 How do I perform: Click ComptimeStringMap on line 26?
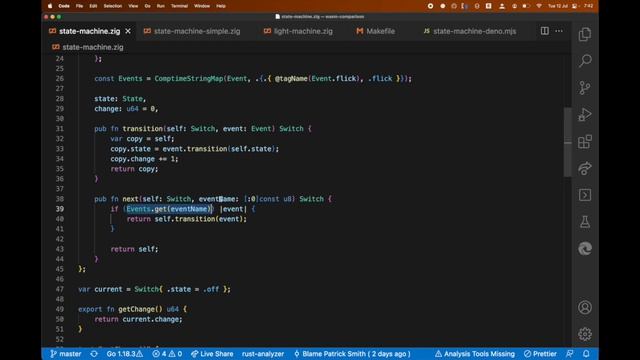pyautogui.click(x=189, y=78)
